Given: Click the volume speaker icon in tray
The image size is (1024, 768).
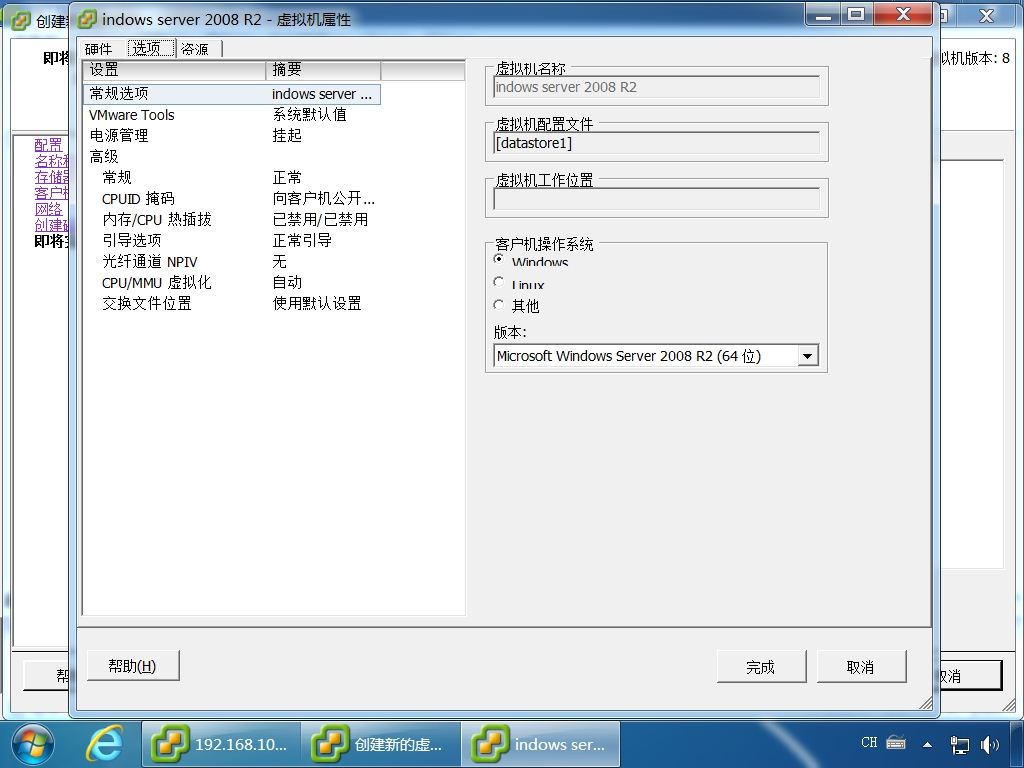Looking at the screenshot, I should [989, 744].
